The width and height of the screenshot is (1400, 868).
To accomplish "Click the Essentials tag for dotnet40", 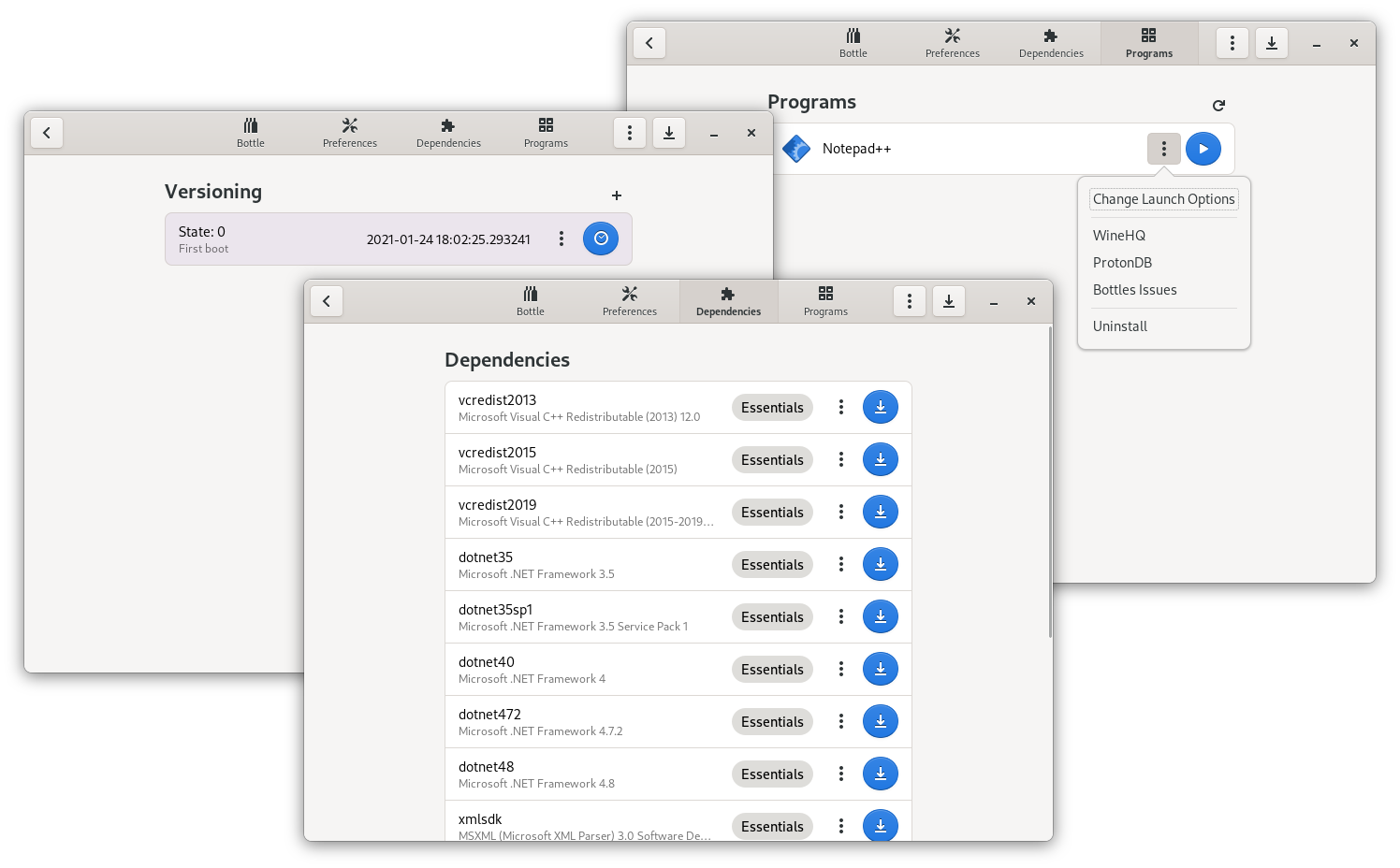I will click(x=772, y=669).
